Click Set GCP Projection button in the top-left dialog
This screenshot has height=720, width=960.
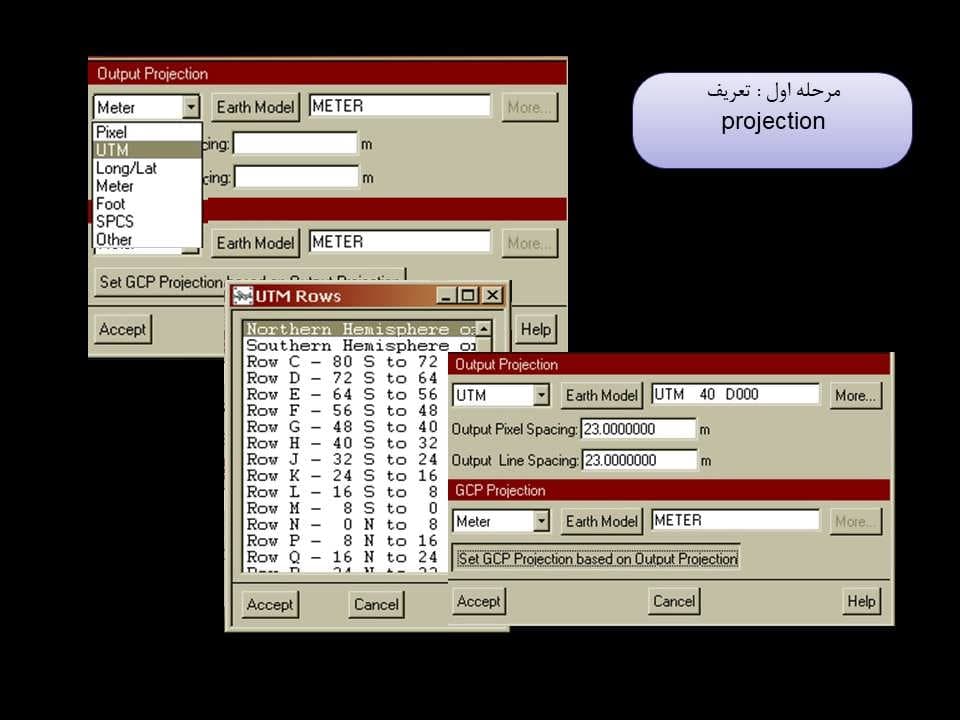tap(160, 282)
